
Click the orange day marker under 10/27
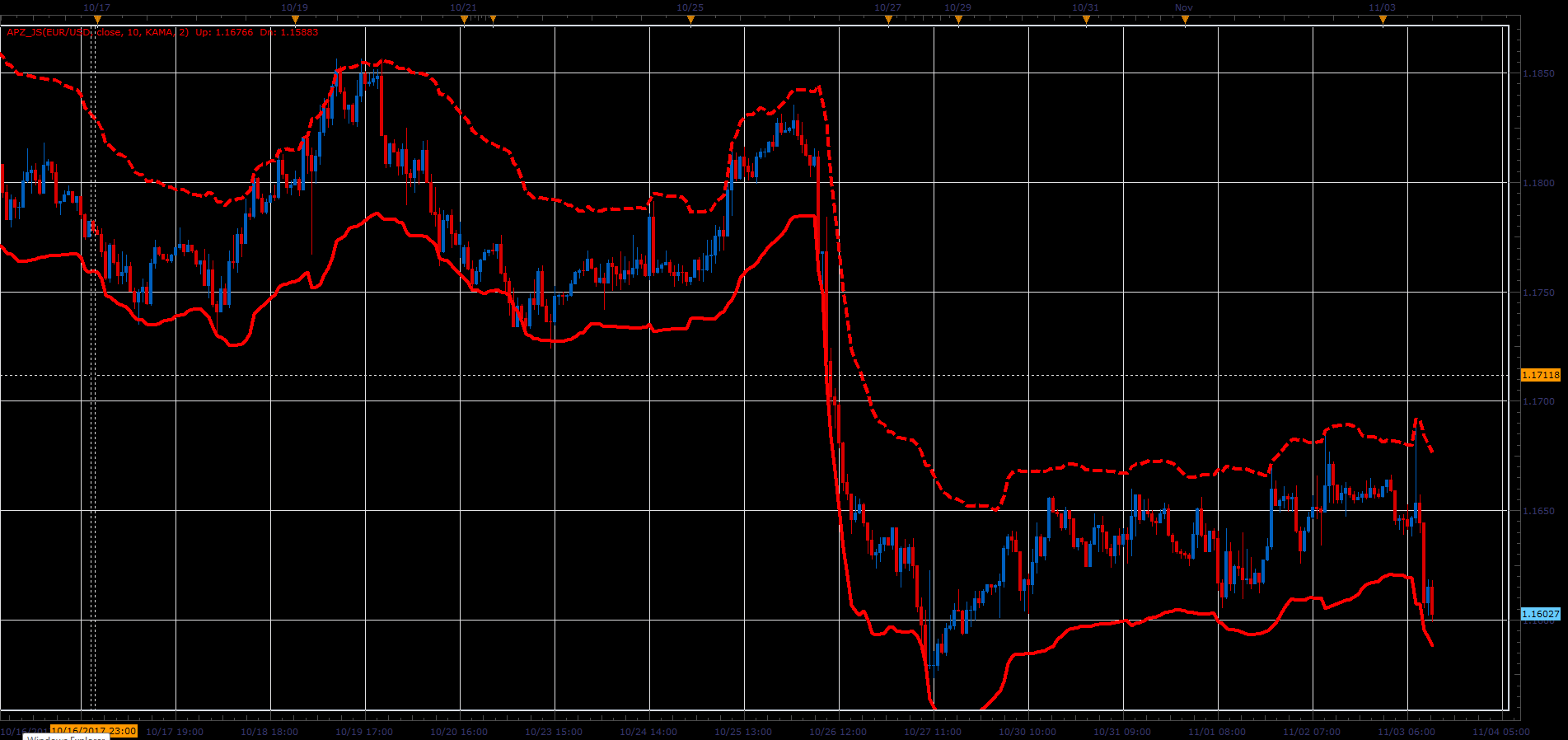(888, 19)
